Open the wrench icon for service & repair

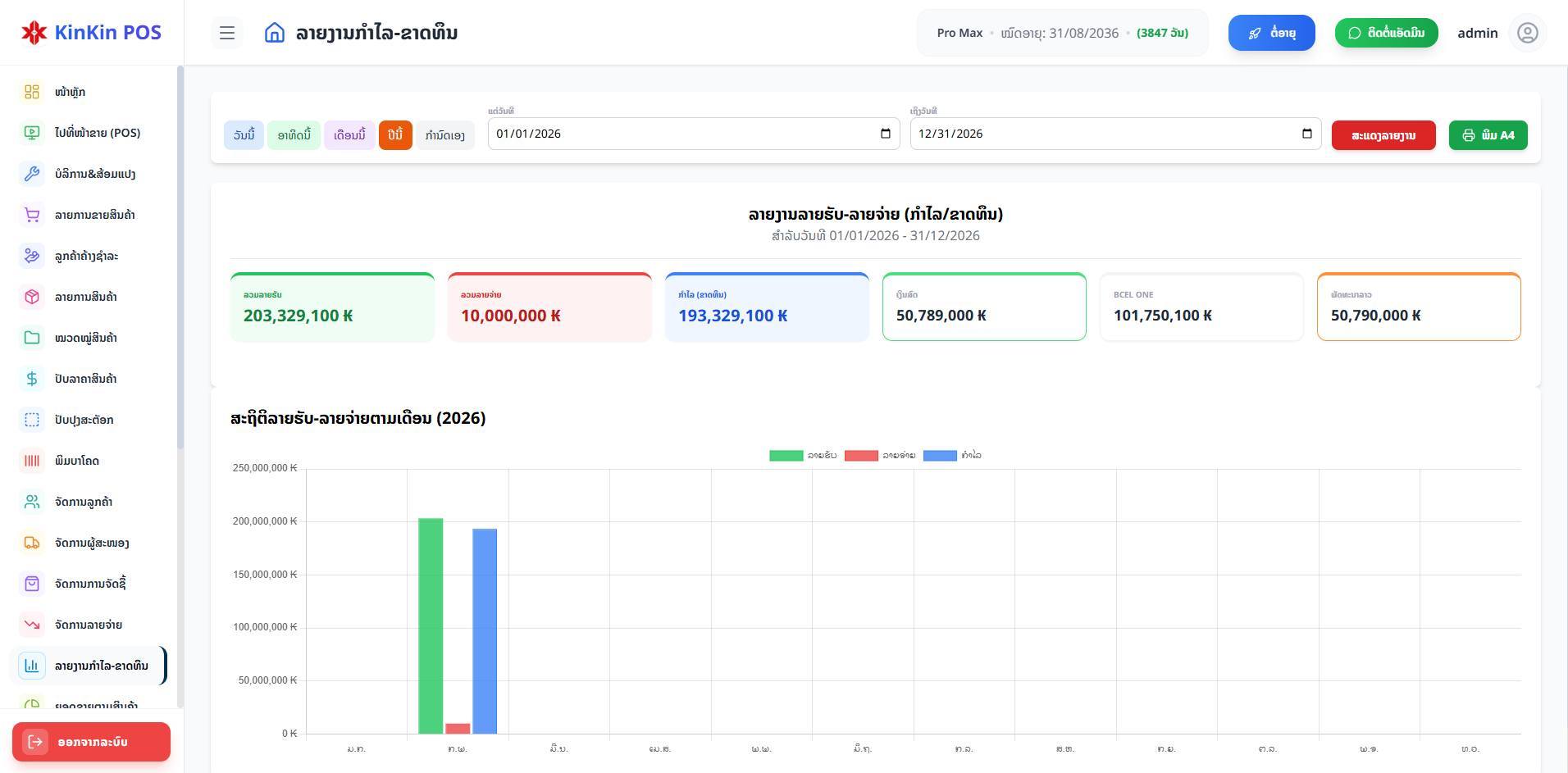pyautogui.click(x=32, y=174)
